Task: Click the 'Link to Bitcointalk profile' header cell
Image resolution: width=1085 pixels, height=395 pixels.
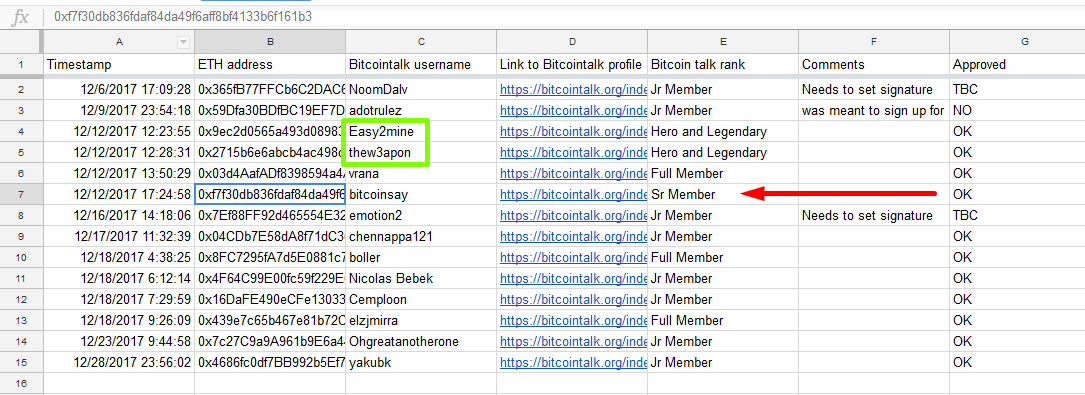Action: 572,64
